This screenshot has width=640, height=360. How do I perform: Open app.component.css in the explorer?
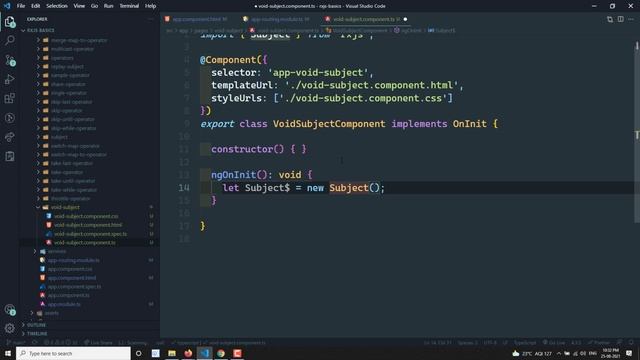point(70,269)
